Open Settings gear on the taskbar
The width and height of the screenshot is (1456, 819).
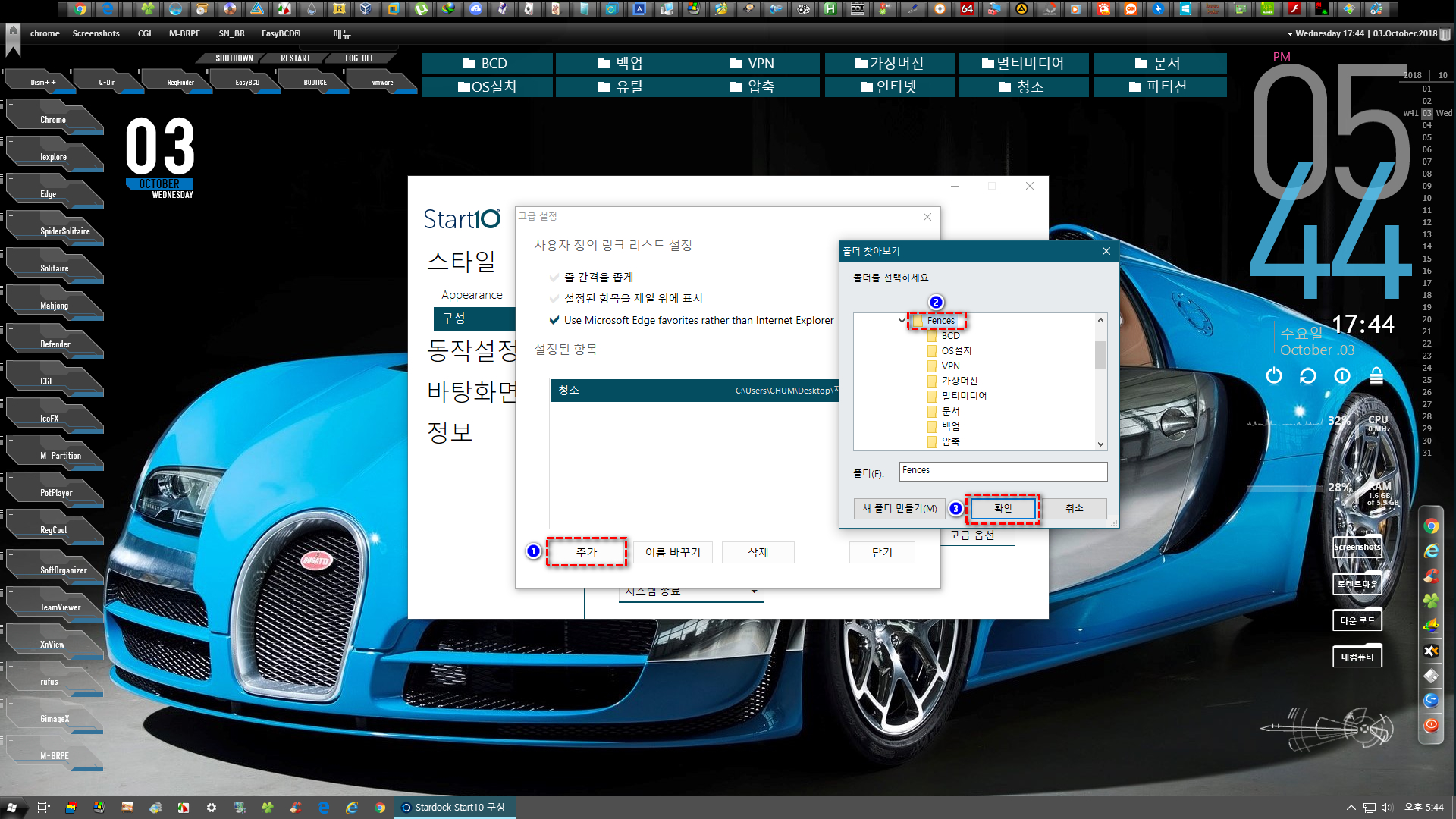click(212, 808)
